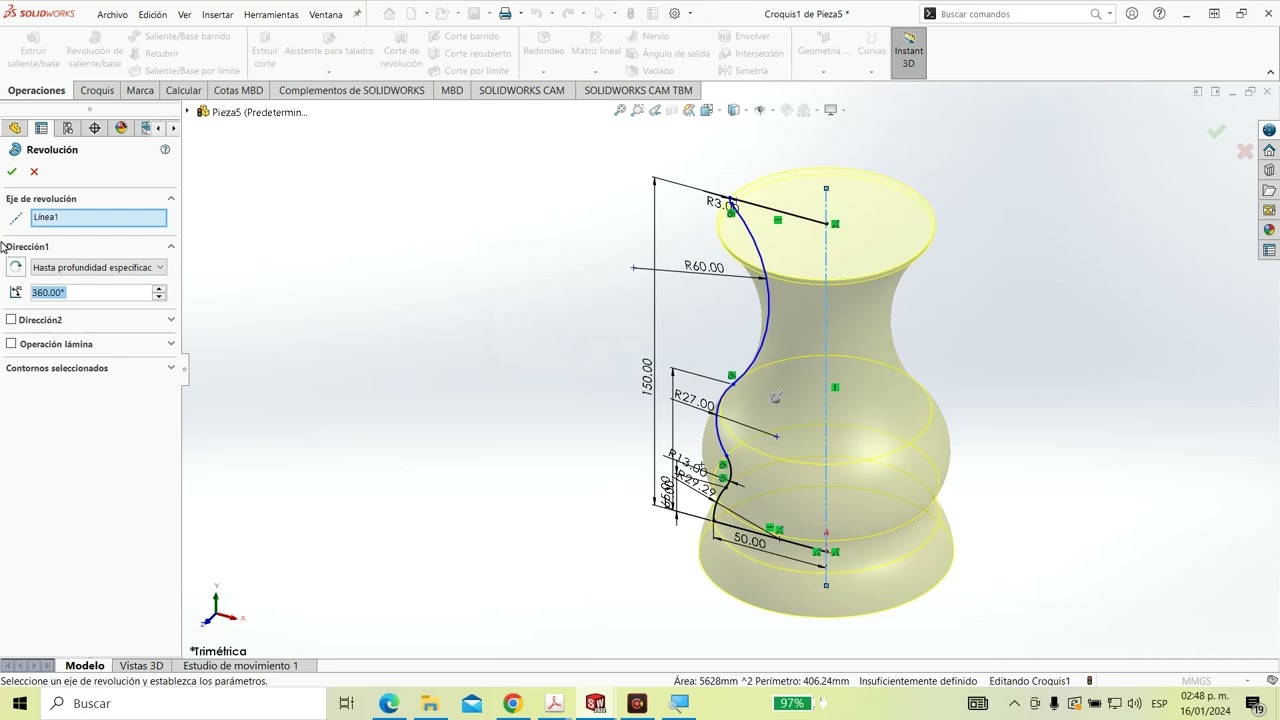
Task: Open PropertyManager tab icon
Action: pyautogui.click(x=41, y=128)
